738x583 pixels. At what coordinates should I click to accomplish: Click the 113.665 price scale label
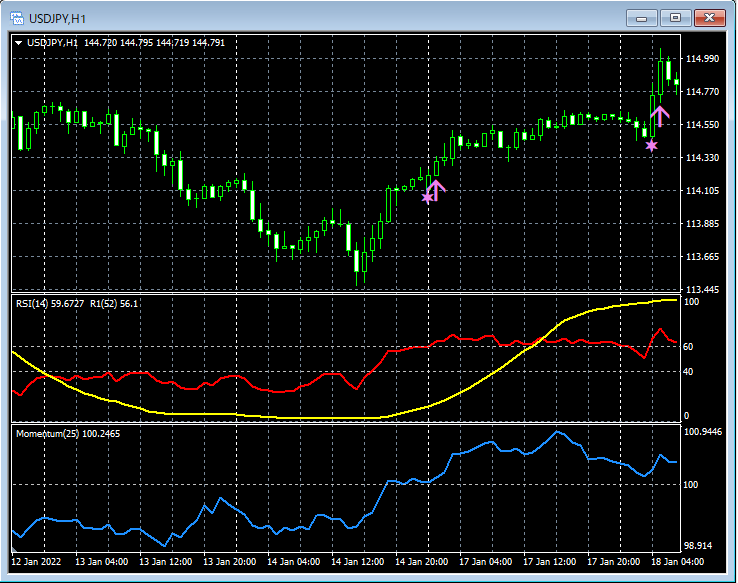(702, 256)
